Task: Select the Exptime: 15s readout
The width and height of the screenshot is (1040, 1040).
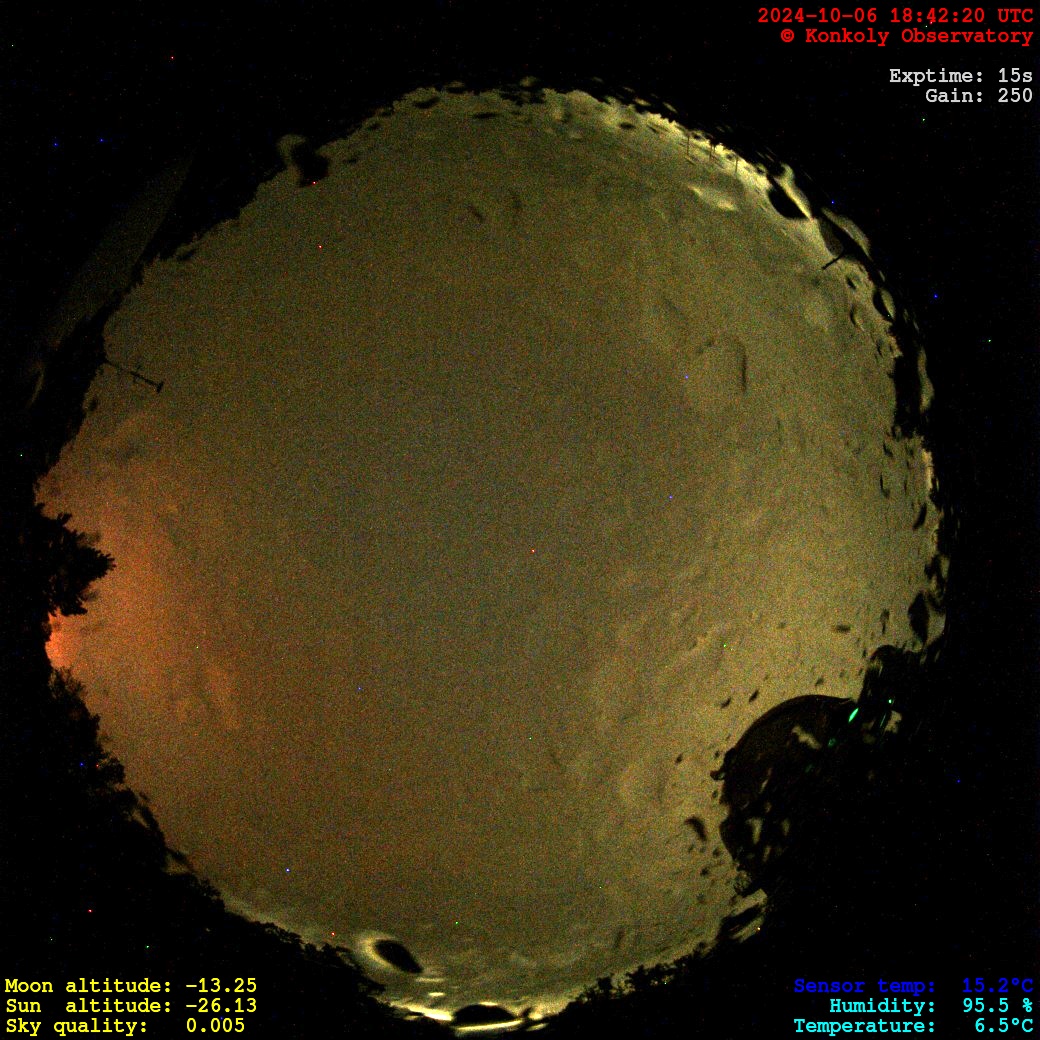Action: [960, 76]
